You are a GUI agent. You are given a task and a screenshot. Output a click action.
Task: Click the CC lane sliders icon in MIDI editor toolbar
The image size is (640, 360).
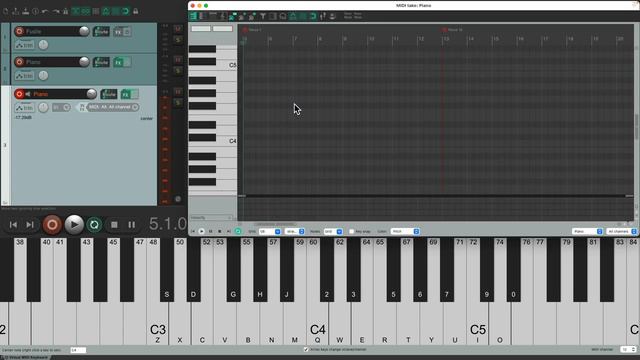[x=323, y=16]
